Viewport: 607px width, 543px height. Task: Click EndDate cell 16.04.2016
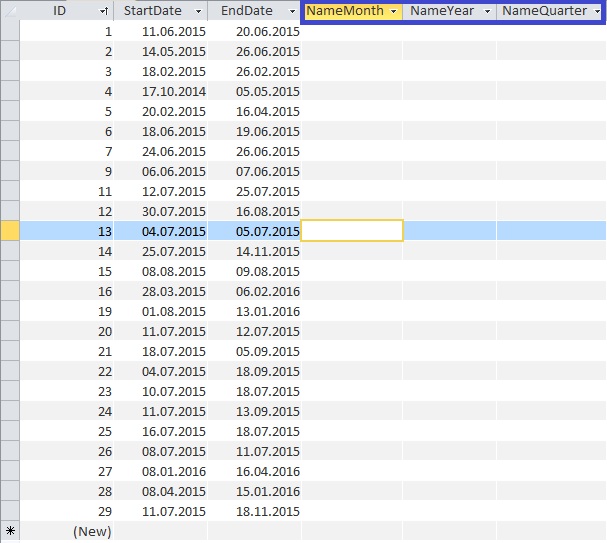click(x=254, y=471)
